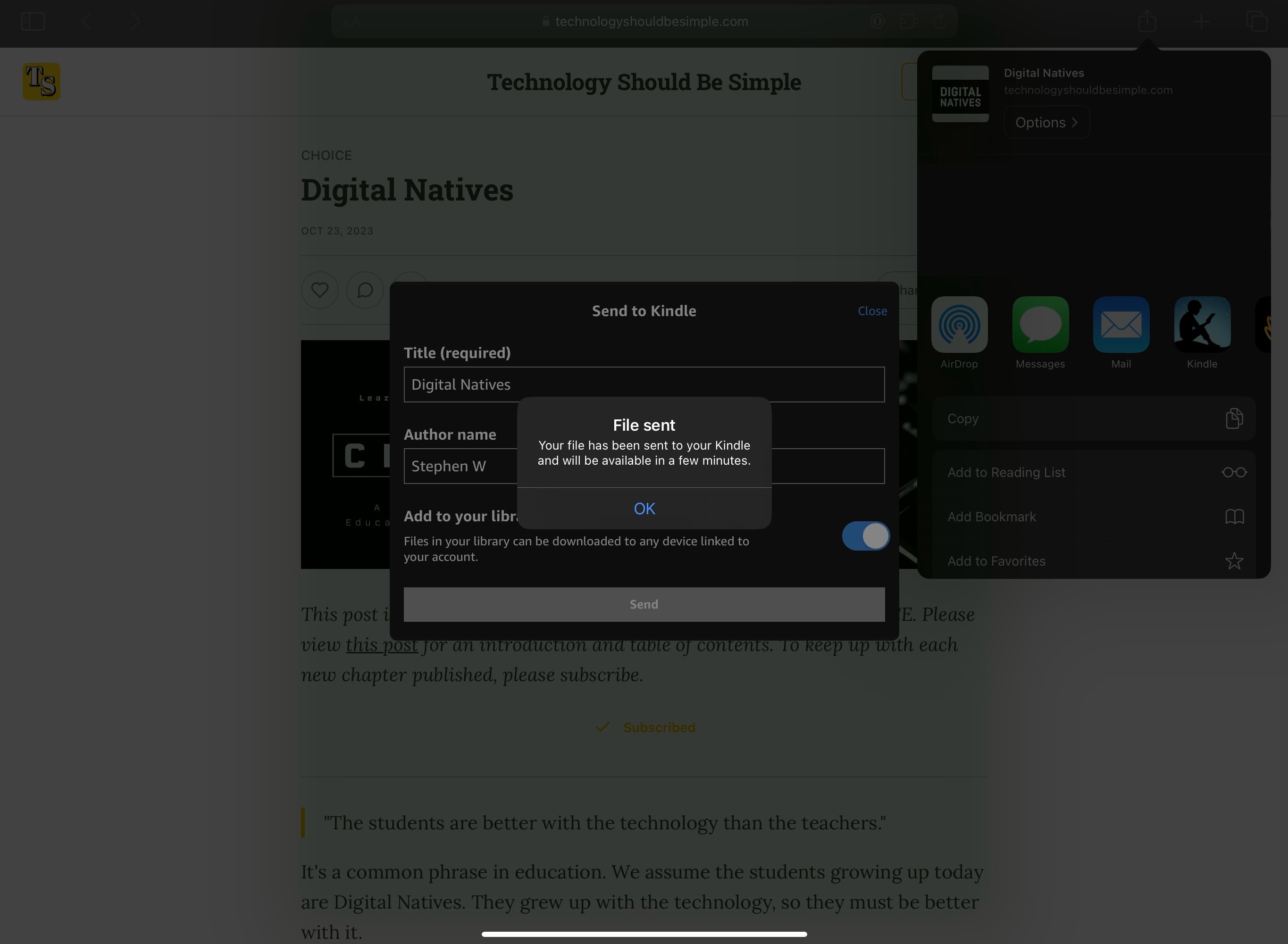Click the Send button
This screenshot has height=944, width=1288.
tap(644, 605)
